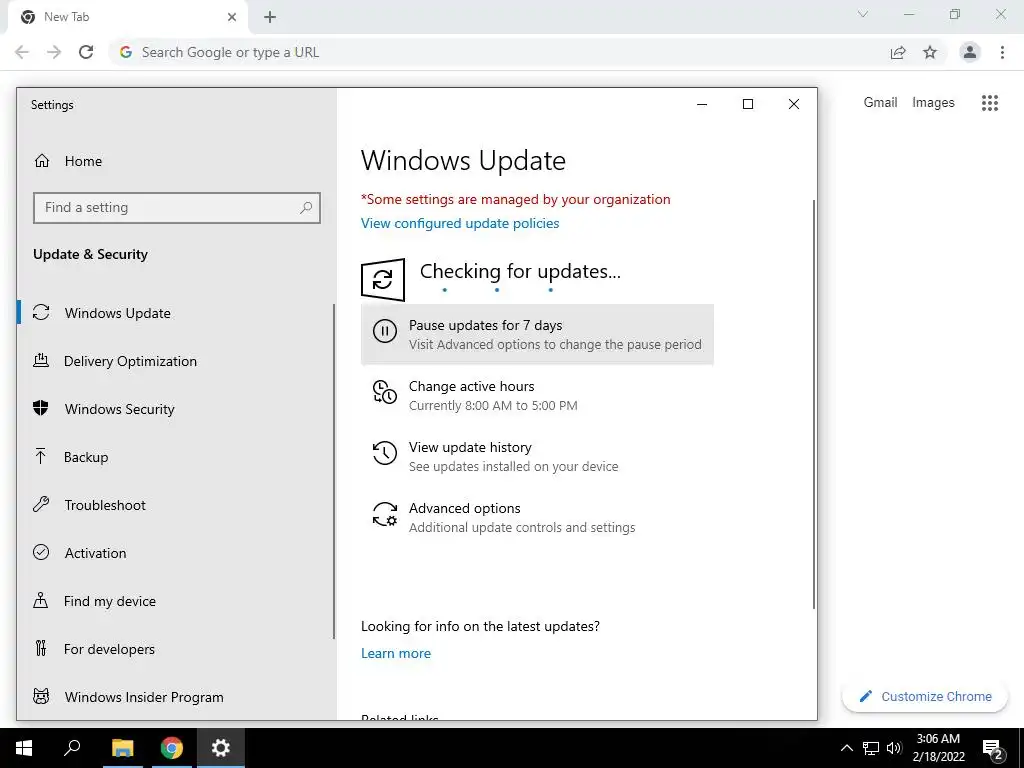Click the large update refresh icon

click(383, 280)
